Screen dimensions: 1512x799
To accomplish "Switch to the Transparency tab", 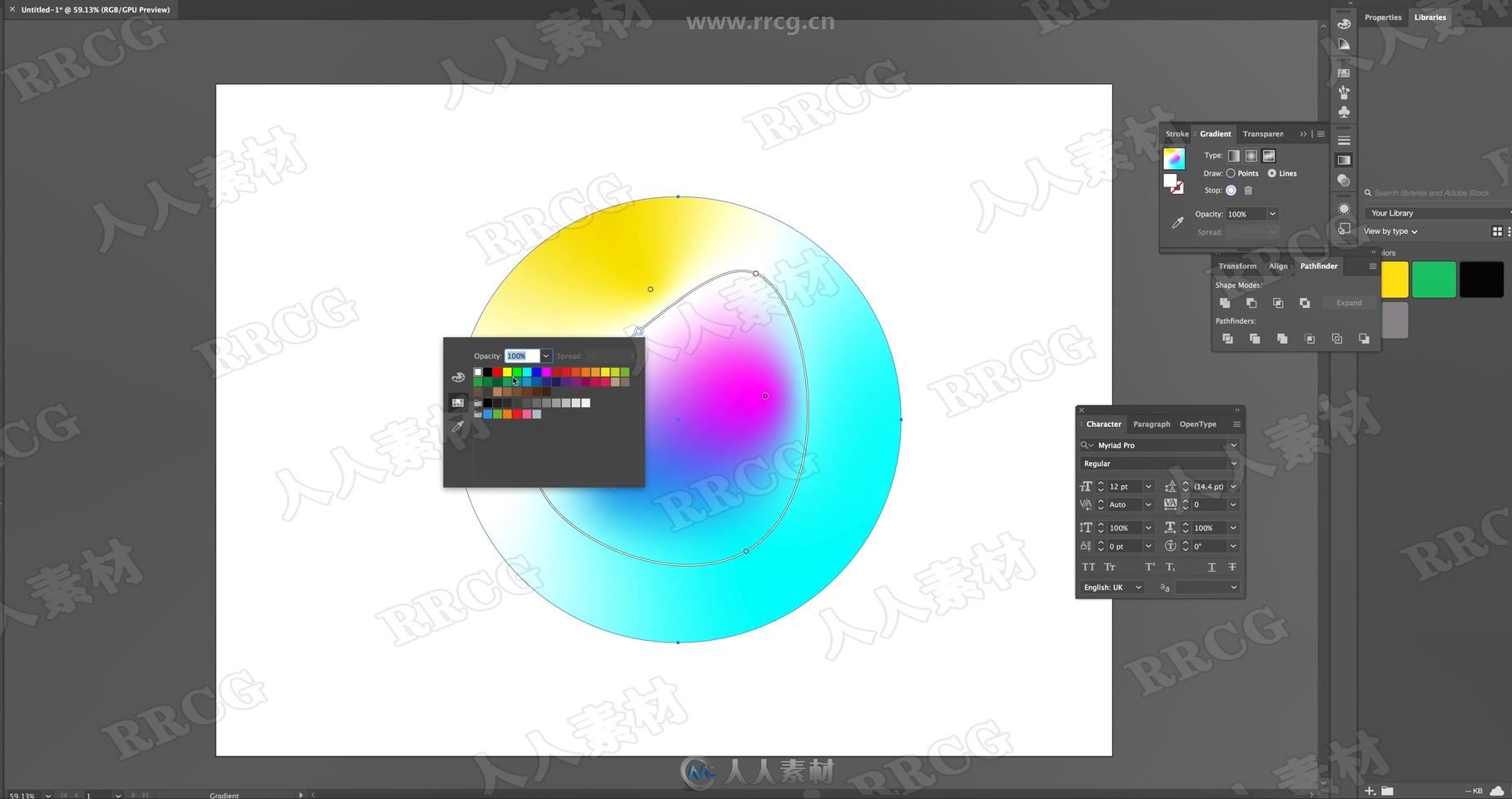I will (1262, 134).
